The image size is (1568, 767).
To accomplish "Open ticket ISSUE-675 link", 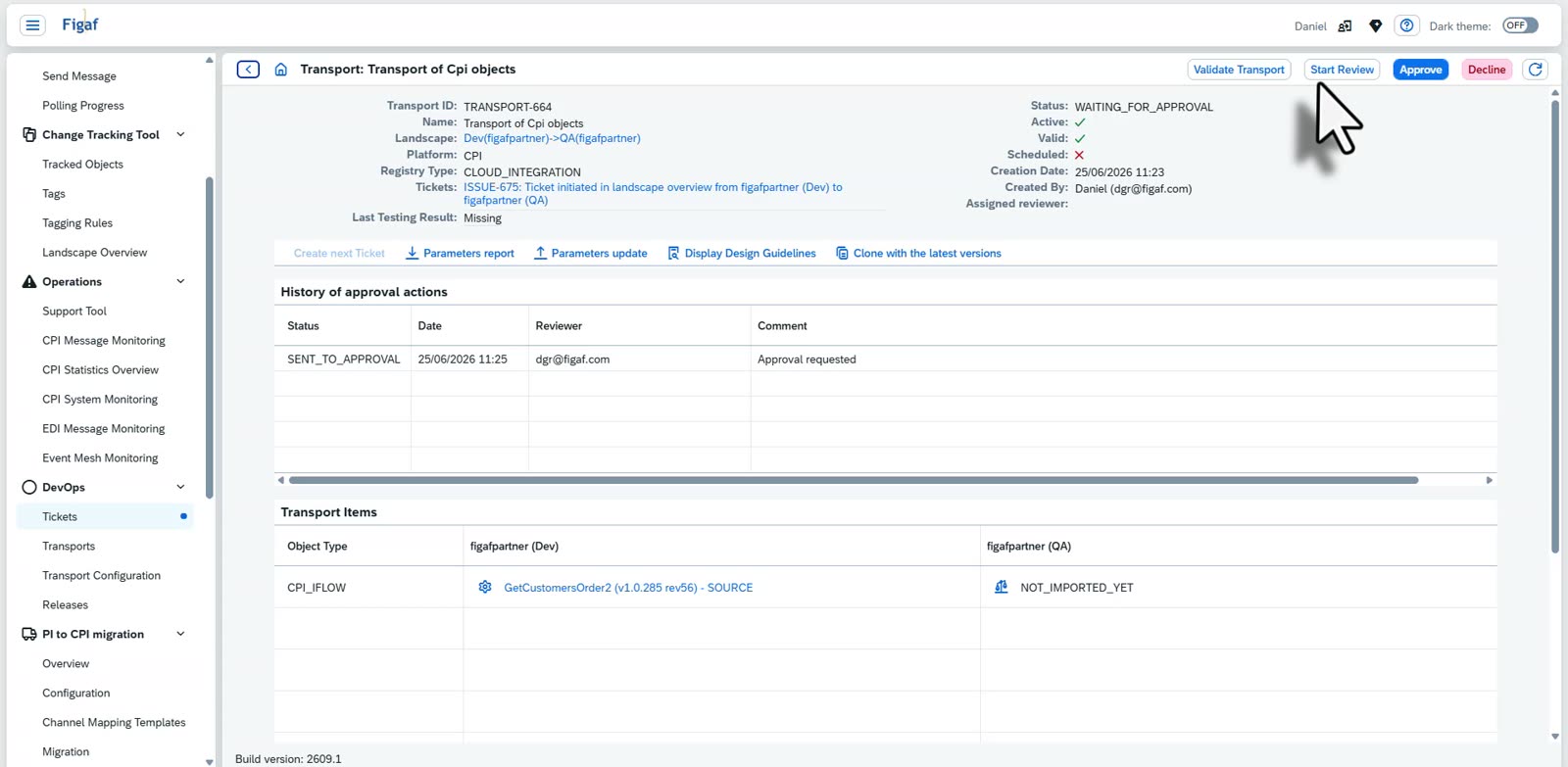I will pyautogui.click(x=653, y=194).
